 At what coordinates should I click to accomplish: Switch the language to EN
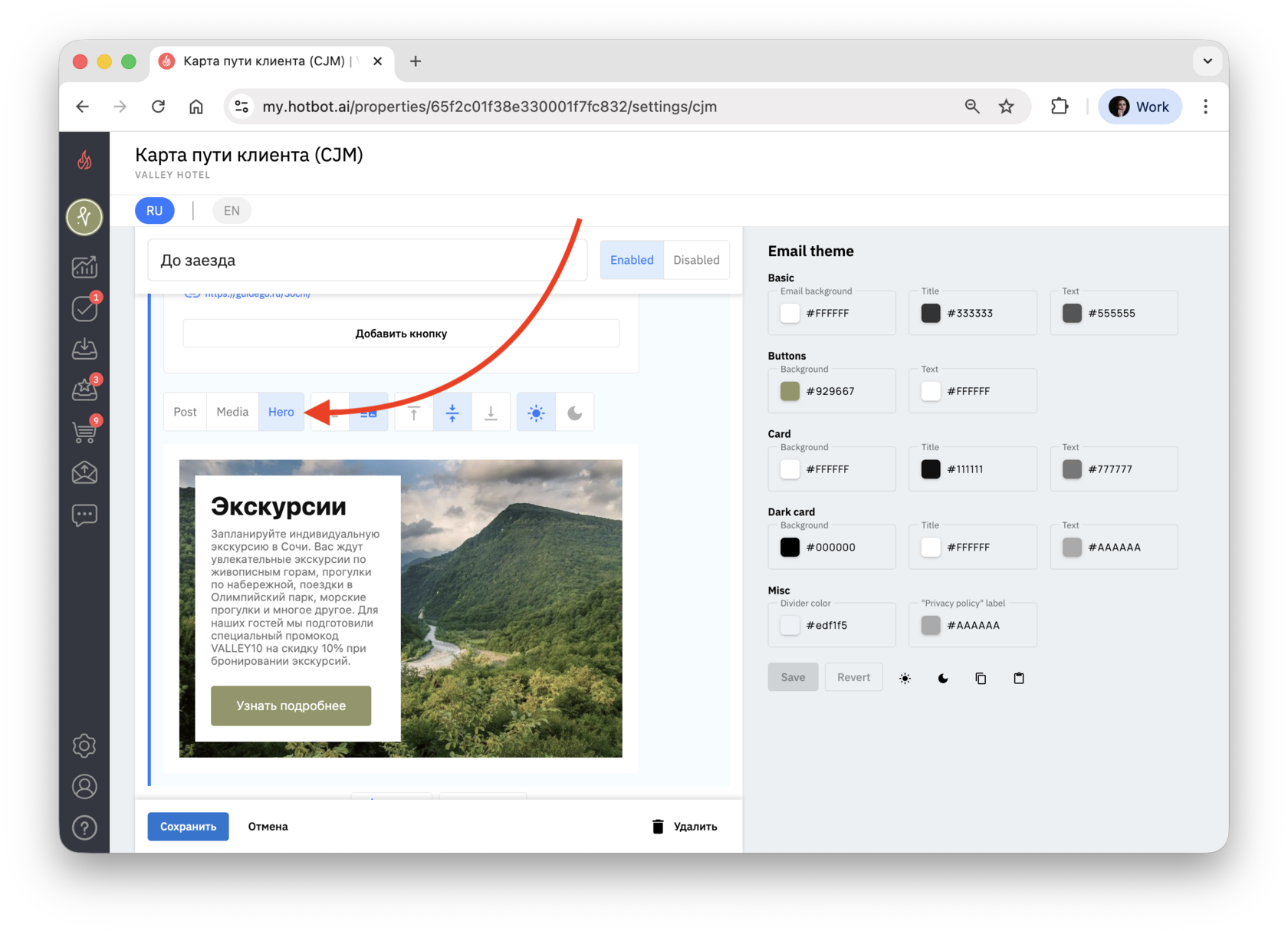tap(232, 211)
